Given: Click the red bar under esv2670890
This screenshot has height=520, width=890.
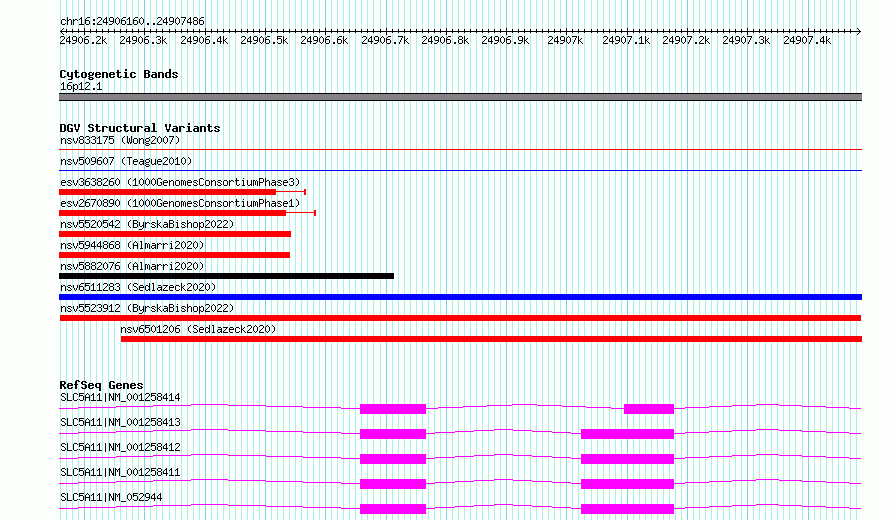Looking at the screenshot, I should point(173,213).
